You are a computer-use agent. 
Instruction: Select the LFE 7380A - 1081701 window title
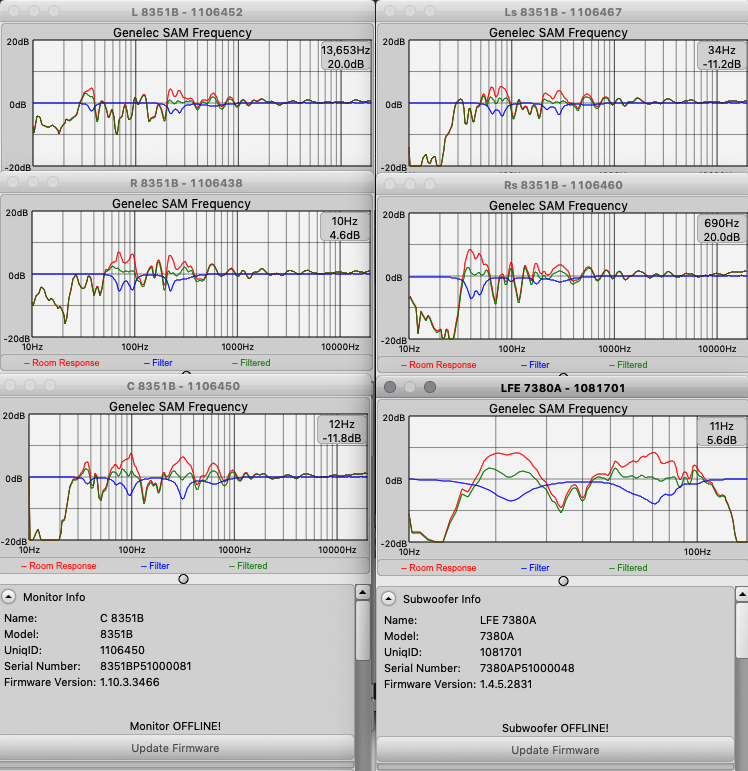click(x=563, y=388)
